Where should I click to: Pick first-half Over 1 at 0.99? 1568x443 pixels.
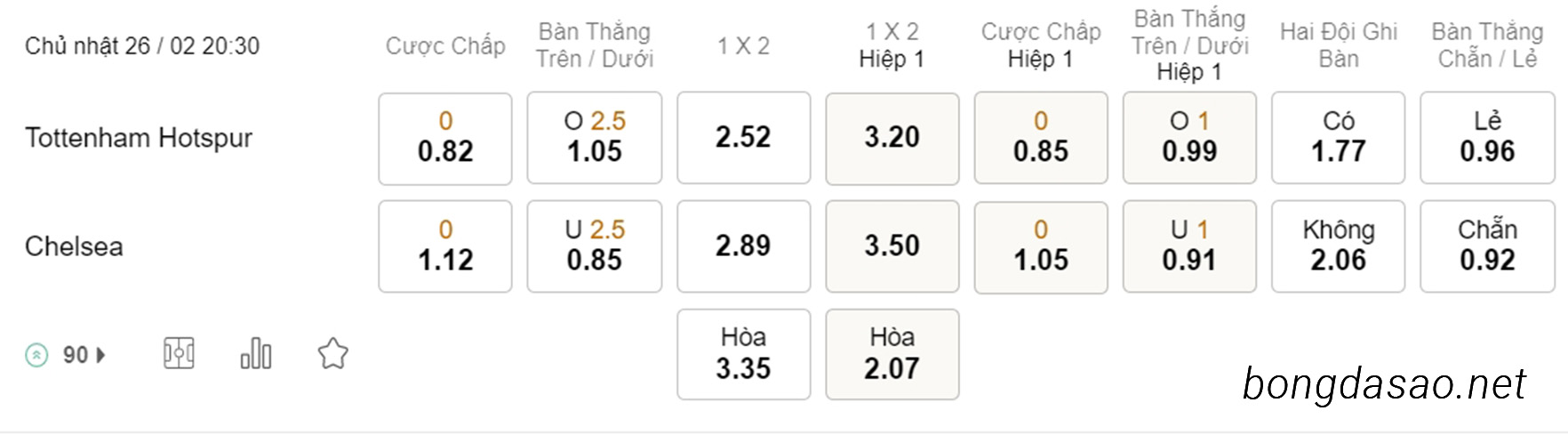pyautogui.click(x=1189, y=138)
